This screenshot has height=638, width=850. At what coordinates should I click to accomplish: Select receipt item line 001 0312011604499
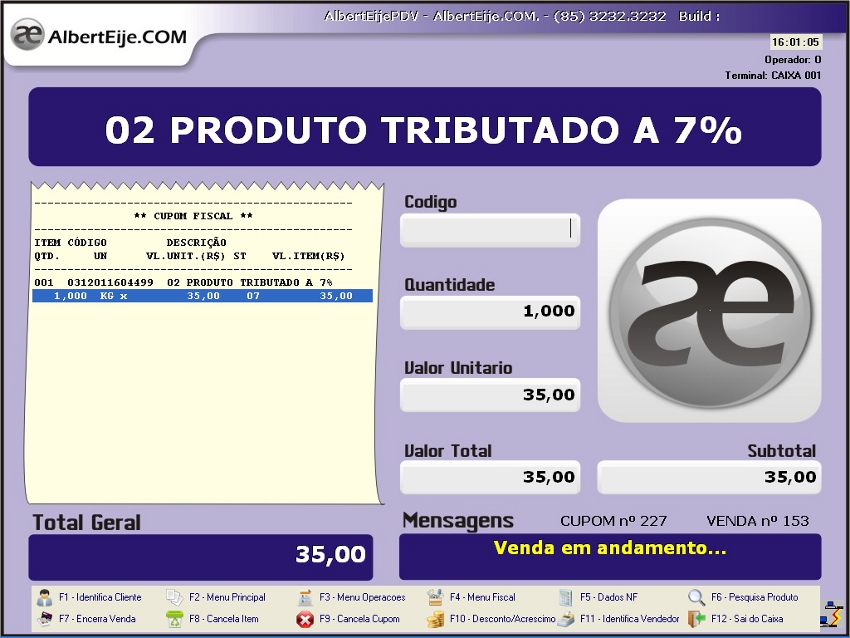(x=183, y=282)
